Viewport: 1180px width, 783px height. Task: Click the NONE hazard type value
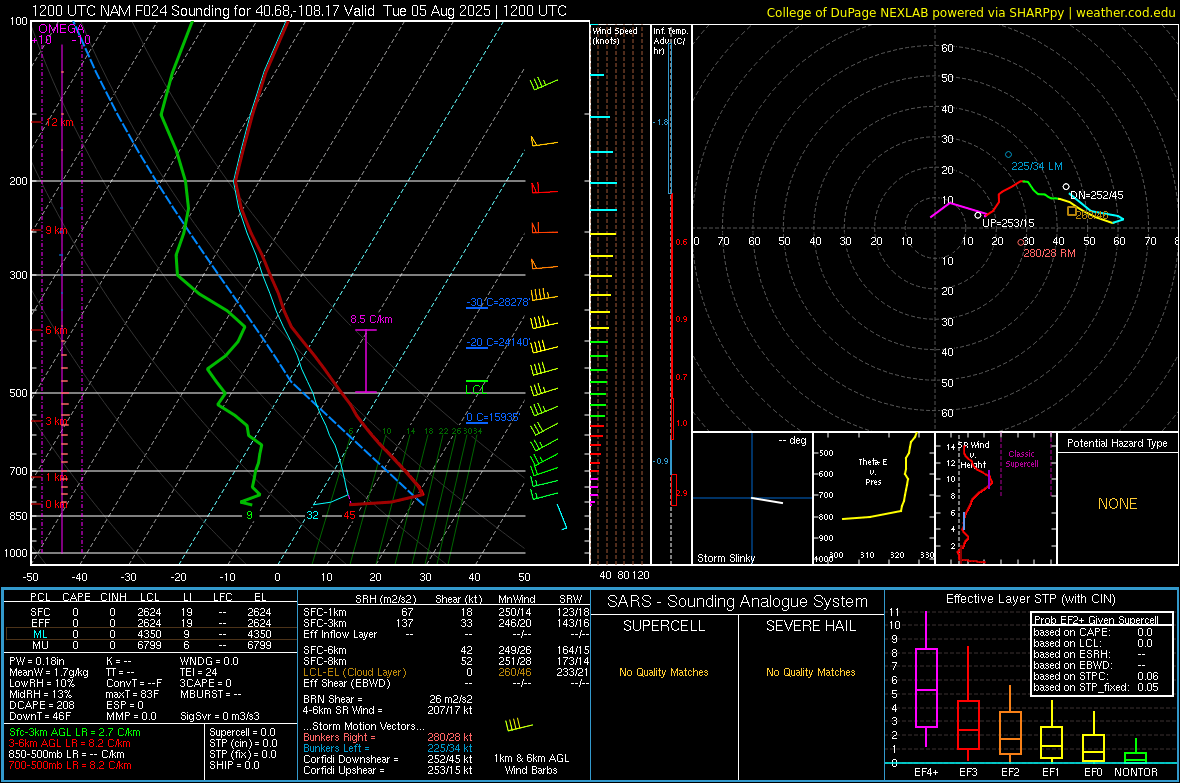pyautogui.click(x=1117, y=504)
